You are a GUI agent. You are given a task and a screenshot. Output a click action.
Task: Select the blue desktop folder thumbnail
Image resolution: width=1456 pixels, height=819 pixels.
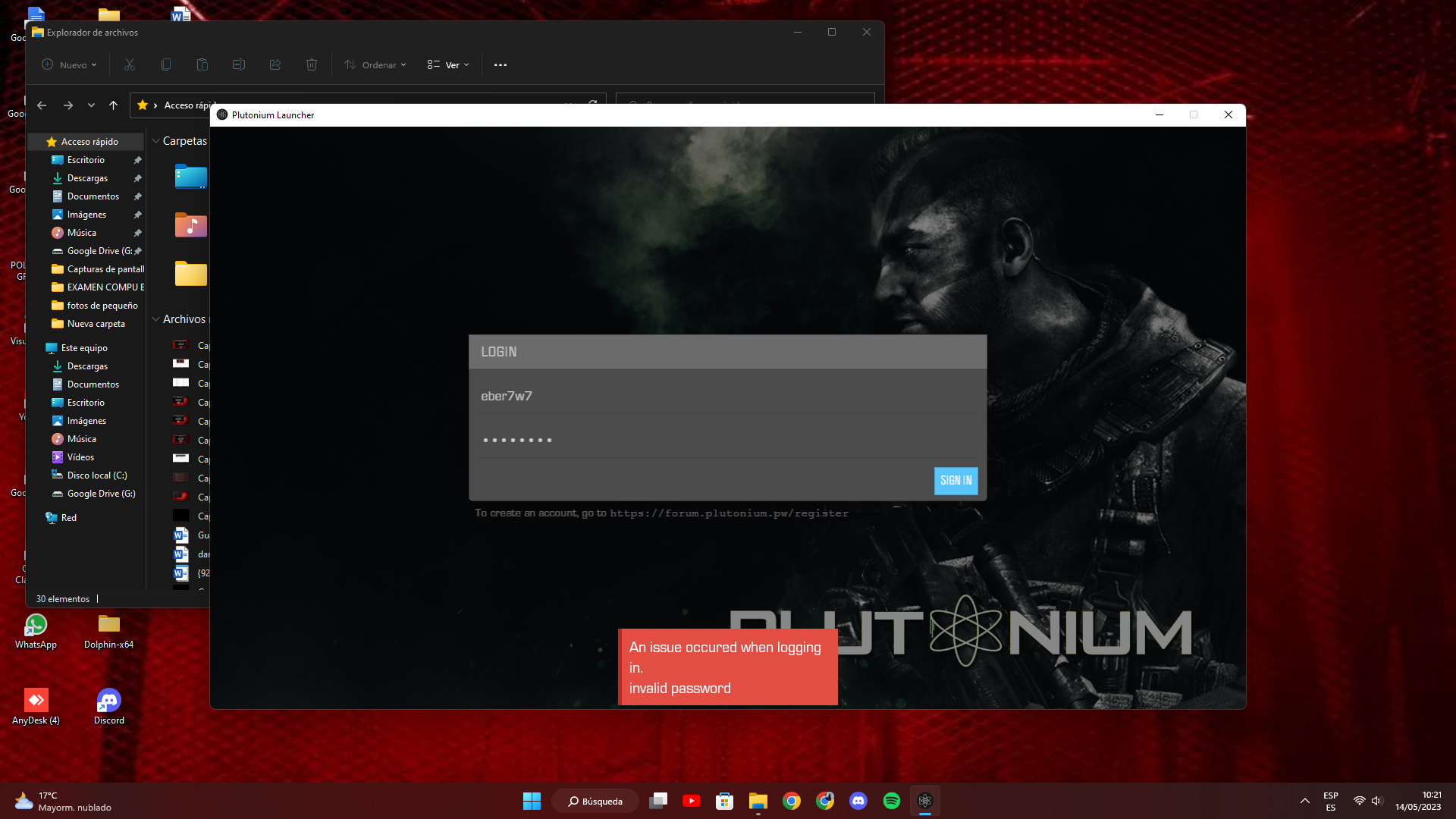(191, 177)
